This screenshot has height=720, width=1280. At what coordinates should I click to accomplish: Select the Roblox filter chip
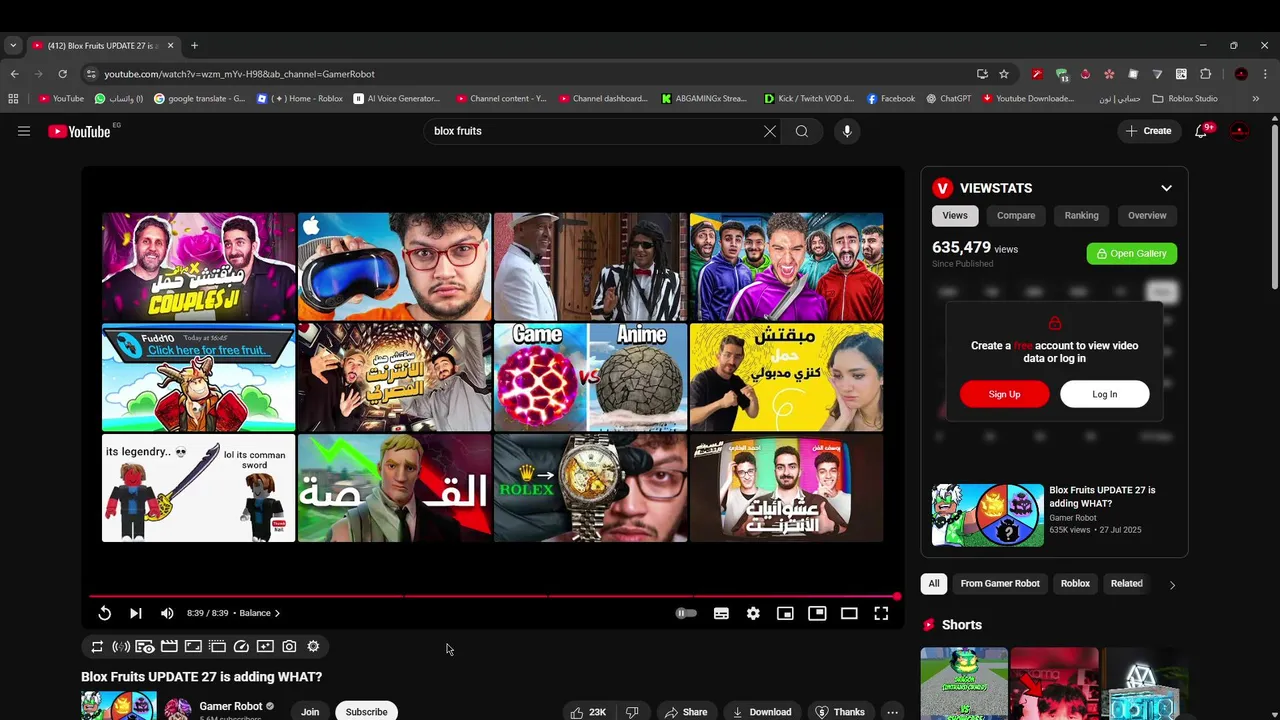coord(1075,583)
